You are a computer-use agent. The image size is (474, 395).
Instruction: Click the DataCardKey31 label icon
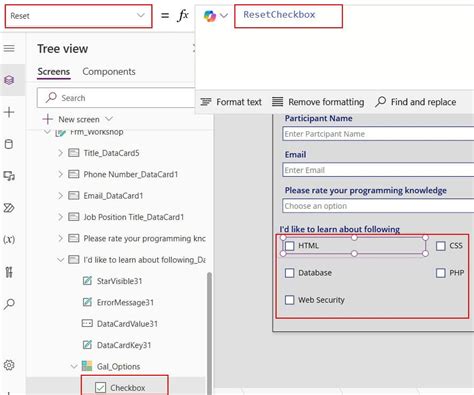[87, 345]
